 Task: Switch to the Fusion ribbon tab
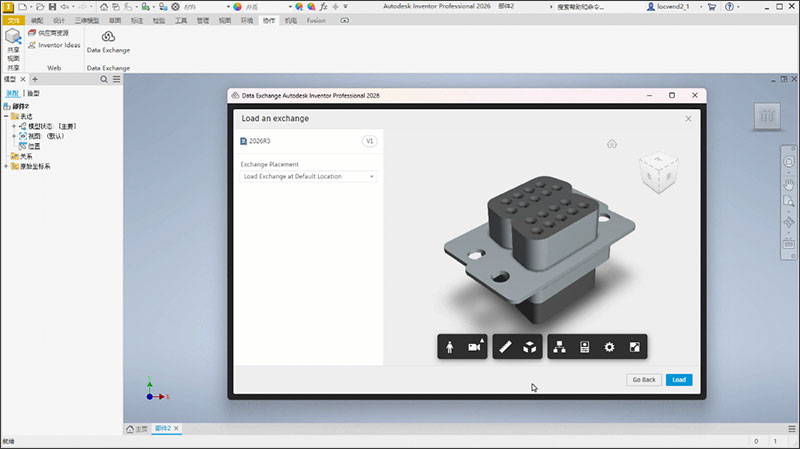(x=316, y=20)
